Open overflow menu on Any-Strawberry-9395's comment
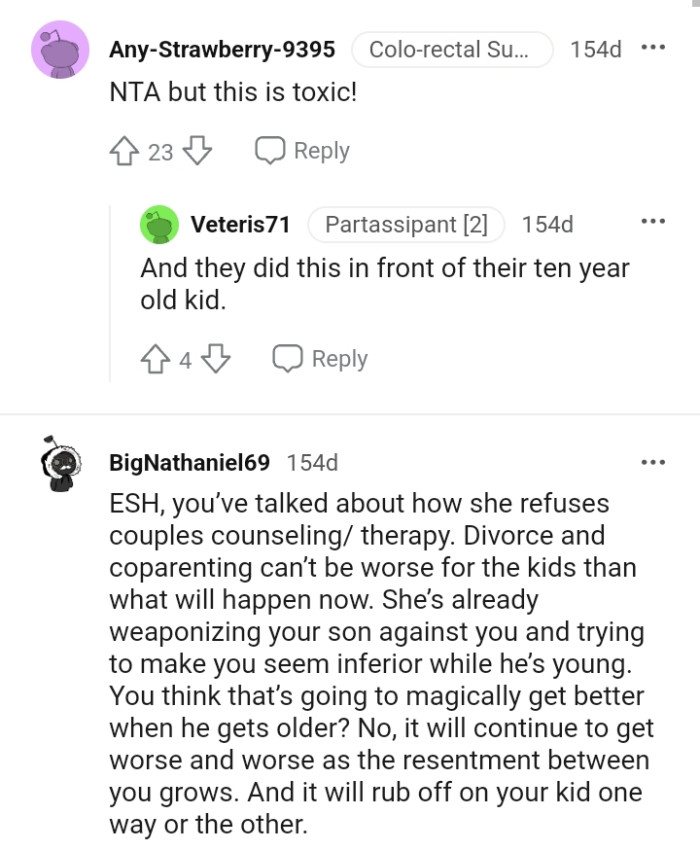The width and height of the screenshot is (700, 850). pos(655,48)
